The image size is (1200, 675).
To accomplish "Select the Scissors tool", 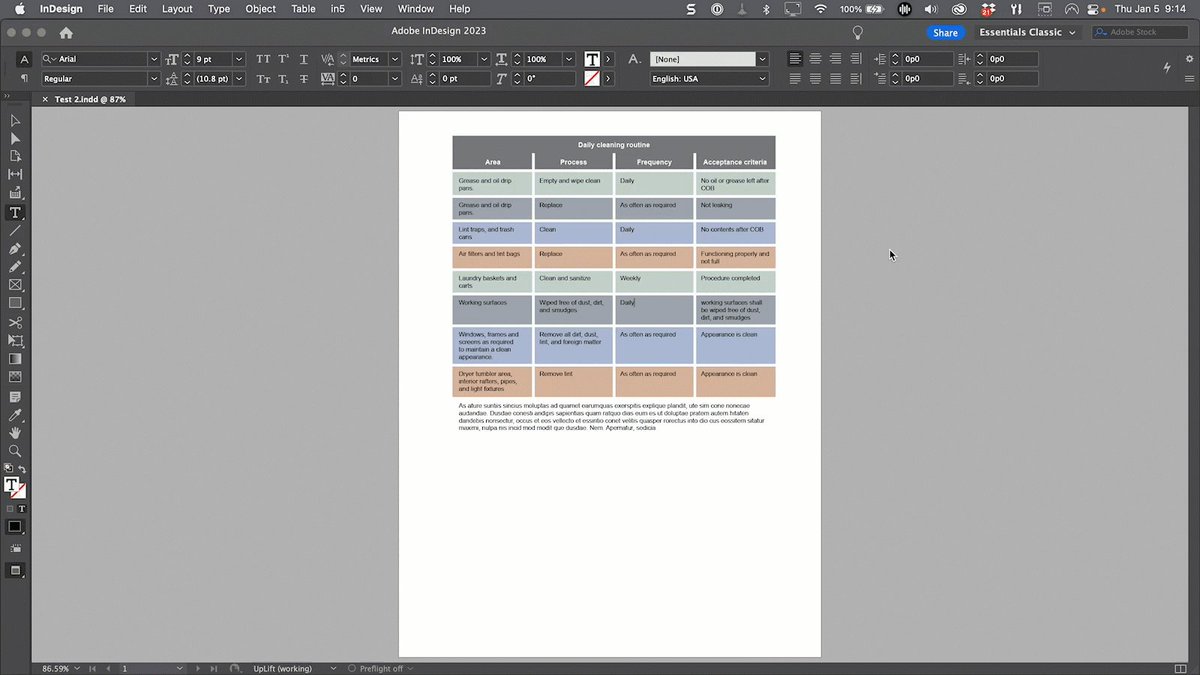I will pyautogui.click(x=15, y=322).
